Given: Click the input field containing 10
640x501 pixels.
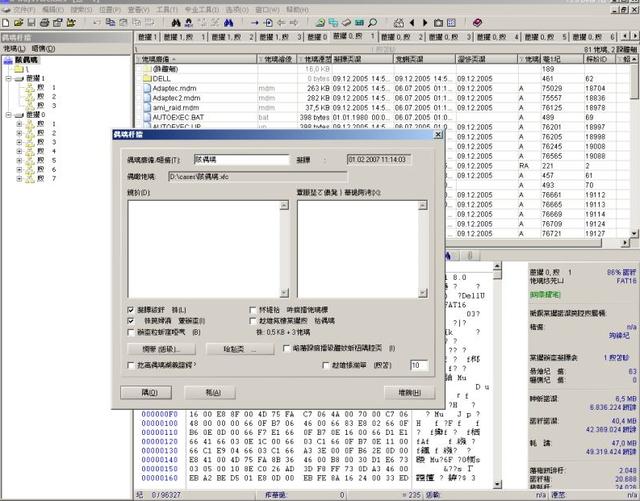Looking at the screenshot, I should 419,365.
